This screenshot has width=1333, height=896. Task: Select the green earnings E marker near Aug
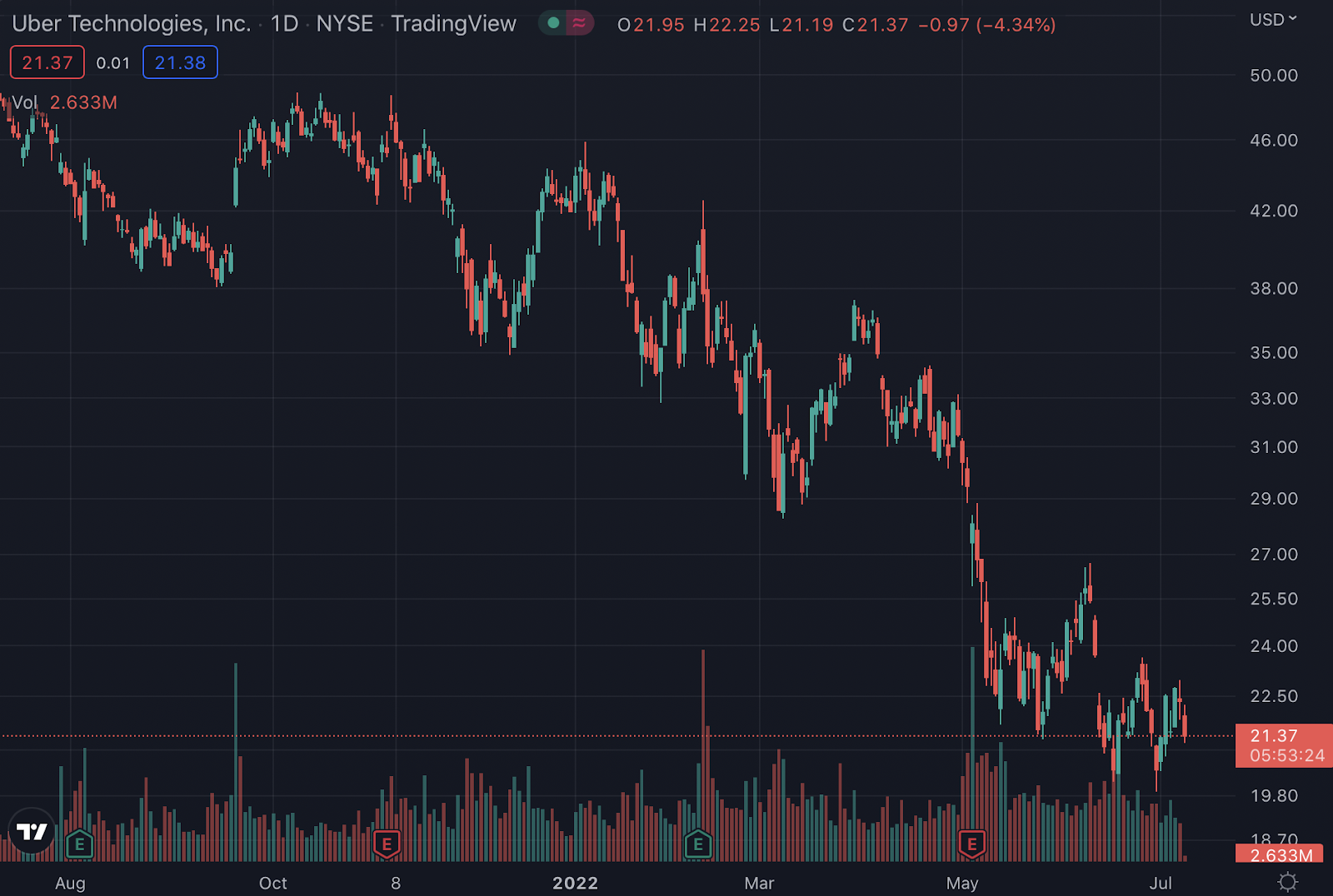click(x=80, y=844)
